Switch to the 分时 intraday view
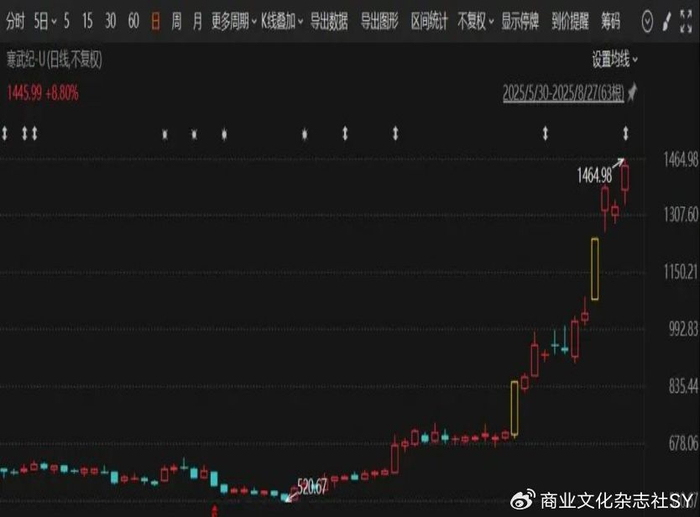Screen dimensions: 700x517 [x=15, y=21]
